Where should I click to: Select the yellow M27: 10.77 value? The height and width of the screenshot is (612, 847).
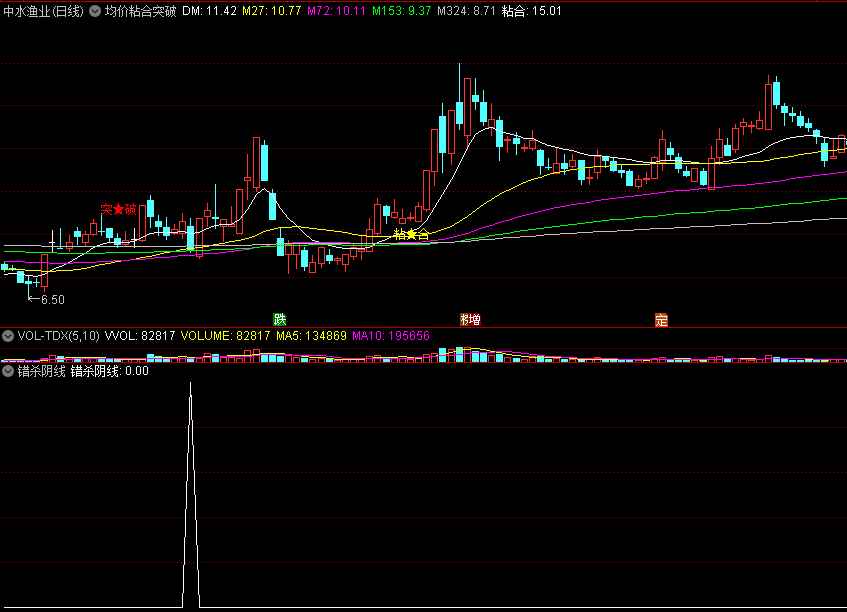point(272,11)
